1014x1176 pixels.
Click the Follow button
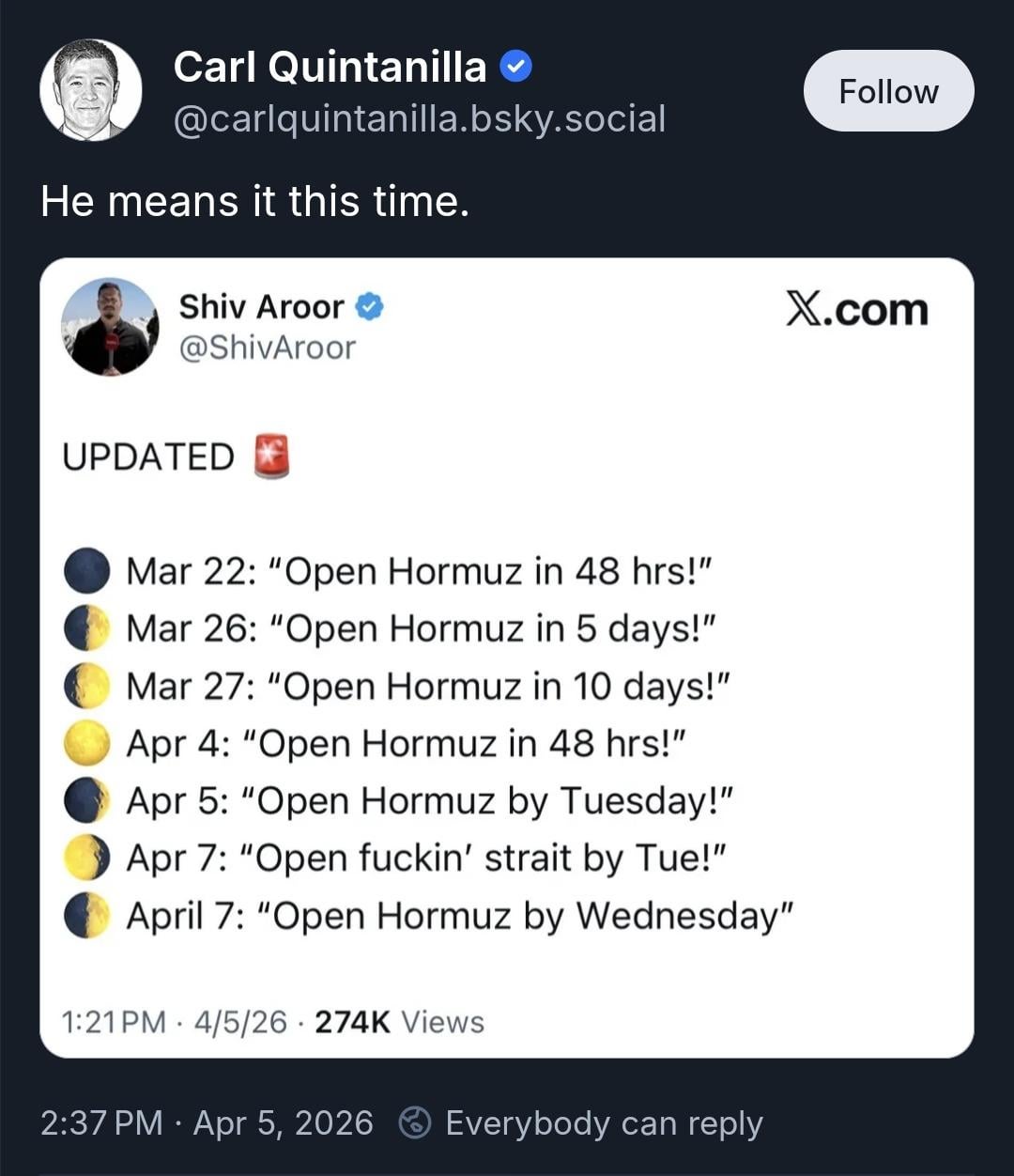(x=888, y=91)
